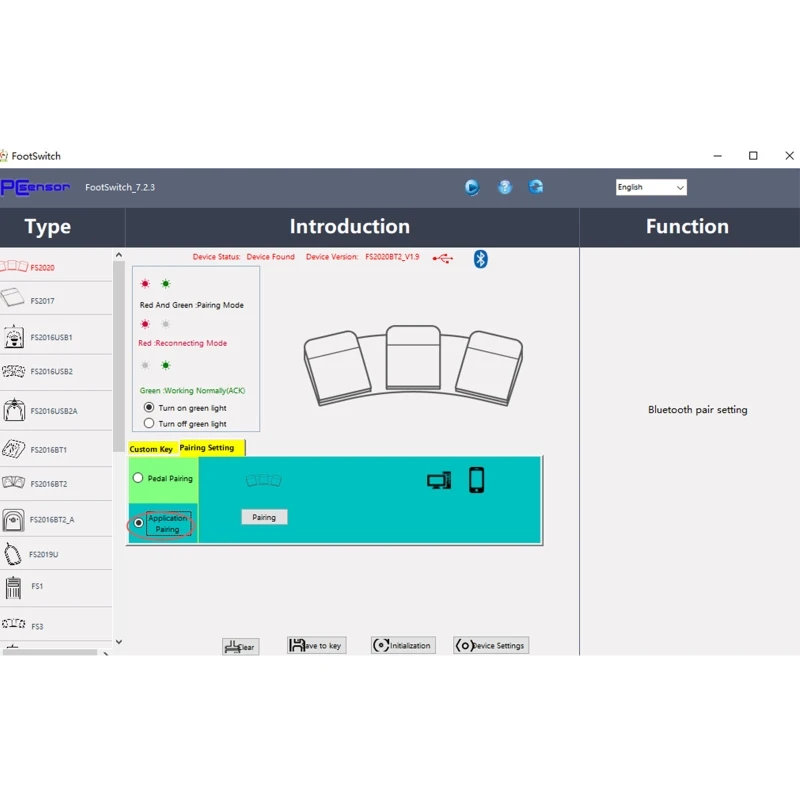Click the middle pedal in the diagram

[x=413, y=358]
